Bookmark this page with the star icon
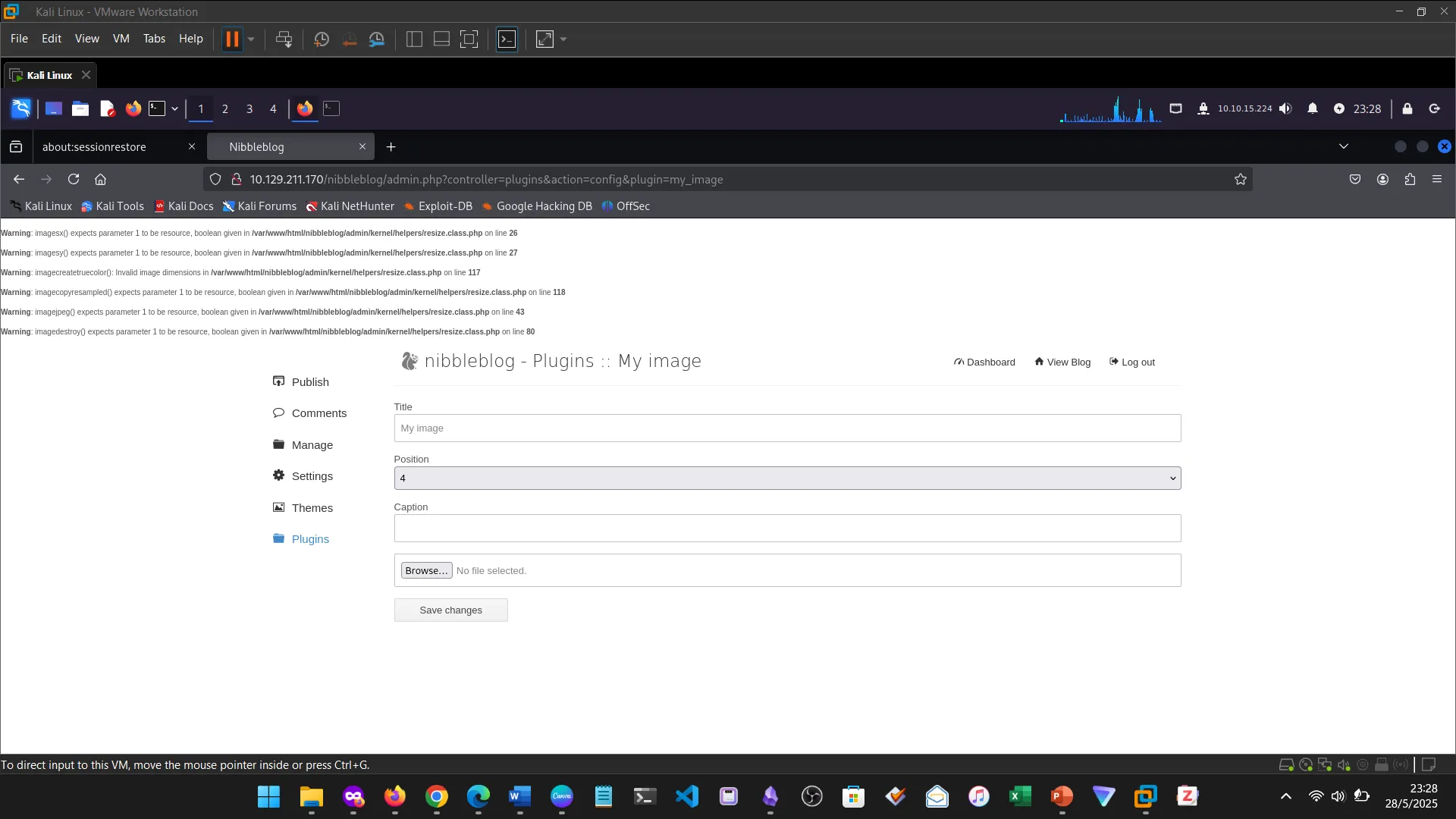The width and height of the screenshot is (1456, 819). [x=1241, y=179]
